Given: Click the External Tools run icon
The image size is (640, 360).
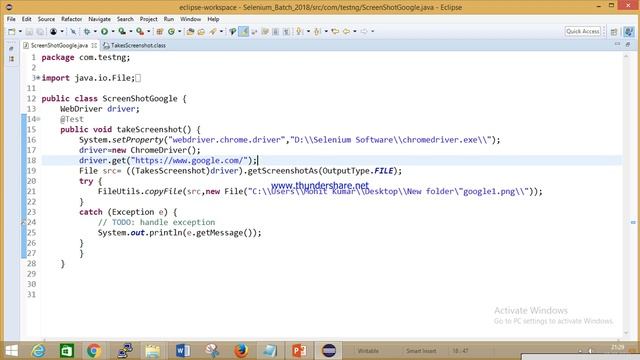Looking at the screenshot, I should [x=140, y=31].
